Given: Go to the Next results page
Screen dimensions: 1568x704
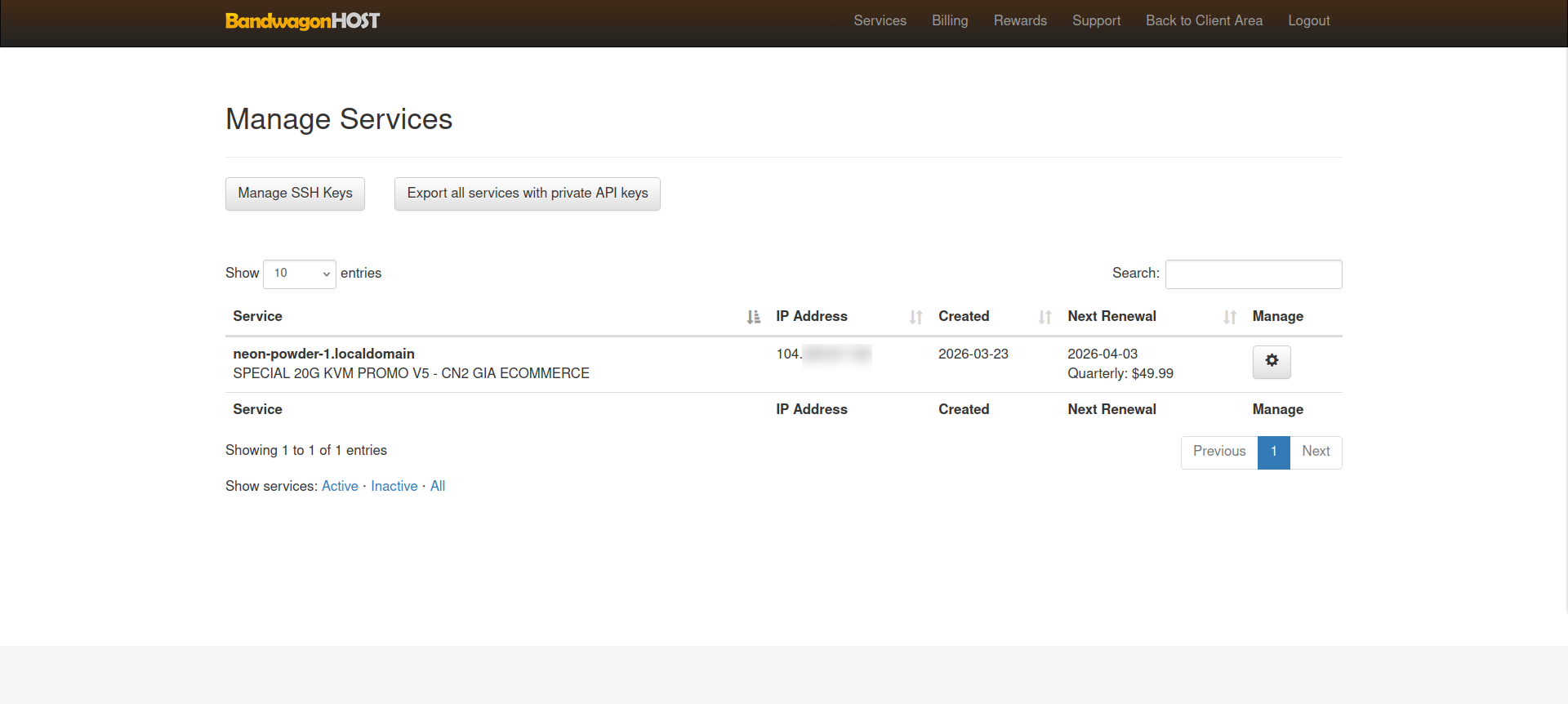Looking at the screenshot, I should point(1316,452).
